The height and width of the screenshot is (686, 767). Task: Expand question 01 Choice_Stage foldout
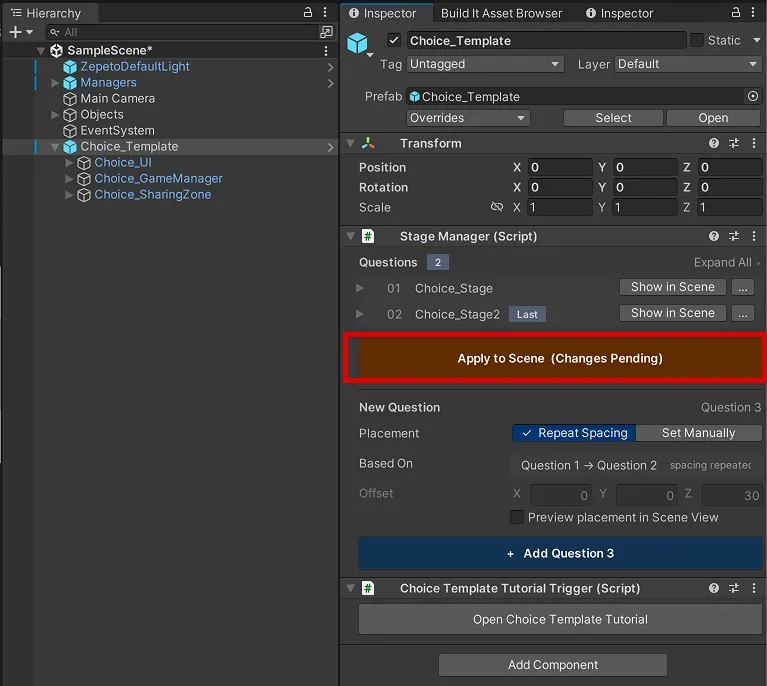[360, 288]
